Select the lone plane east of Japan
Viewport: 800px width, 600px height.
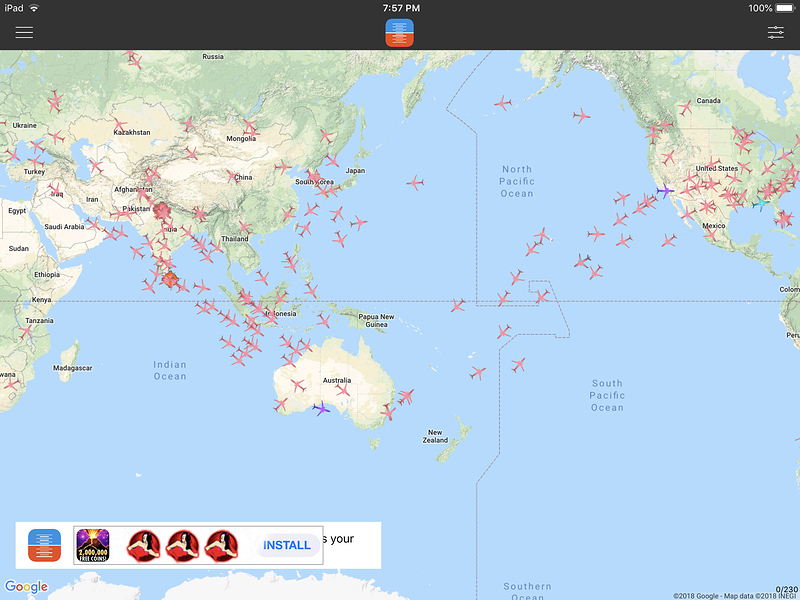tap(415, 183)
